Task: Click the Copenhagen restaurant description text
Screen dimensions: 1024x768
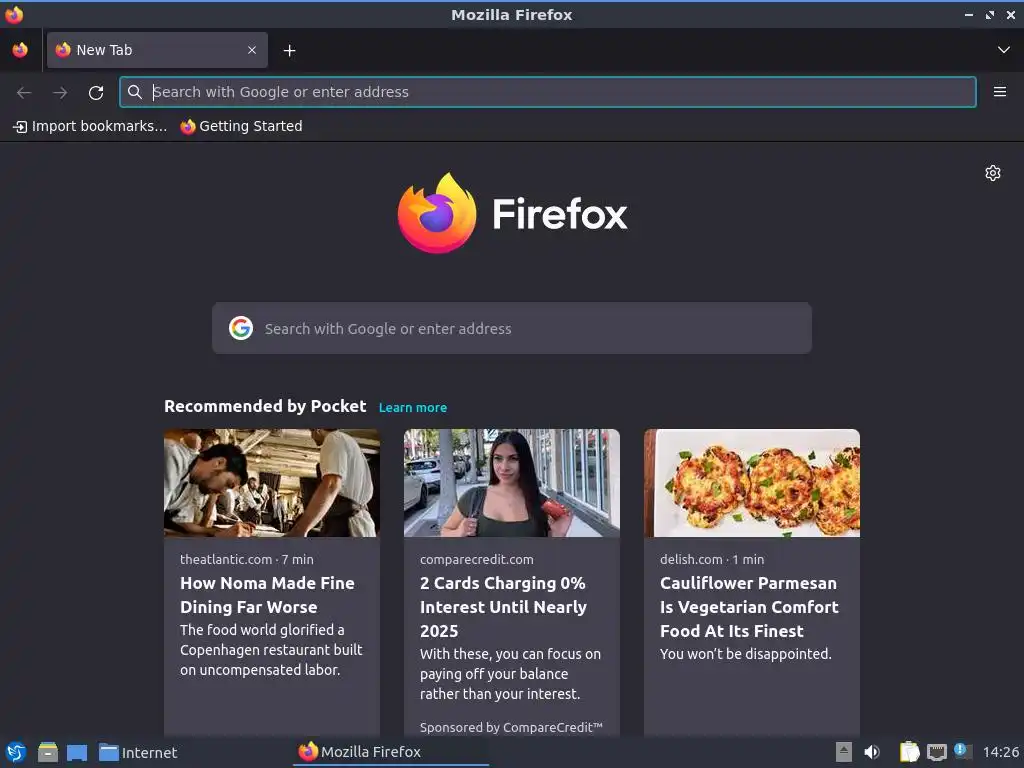Action: pyautogui.click(x=271, y=650)
